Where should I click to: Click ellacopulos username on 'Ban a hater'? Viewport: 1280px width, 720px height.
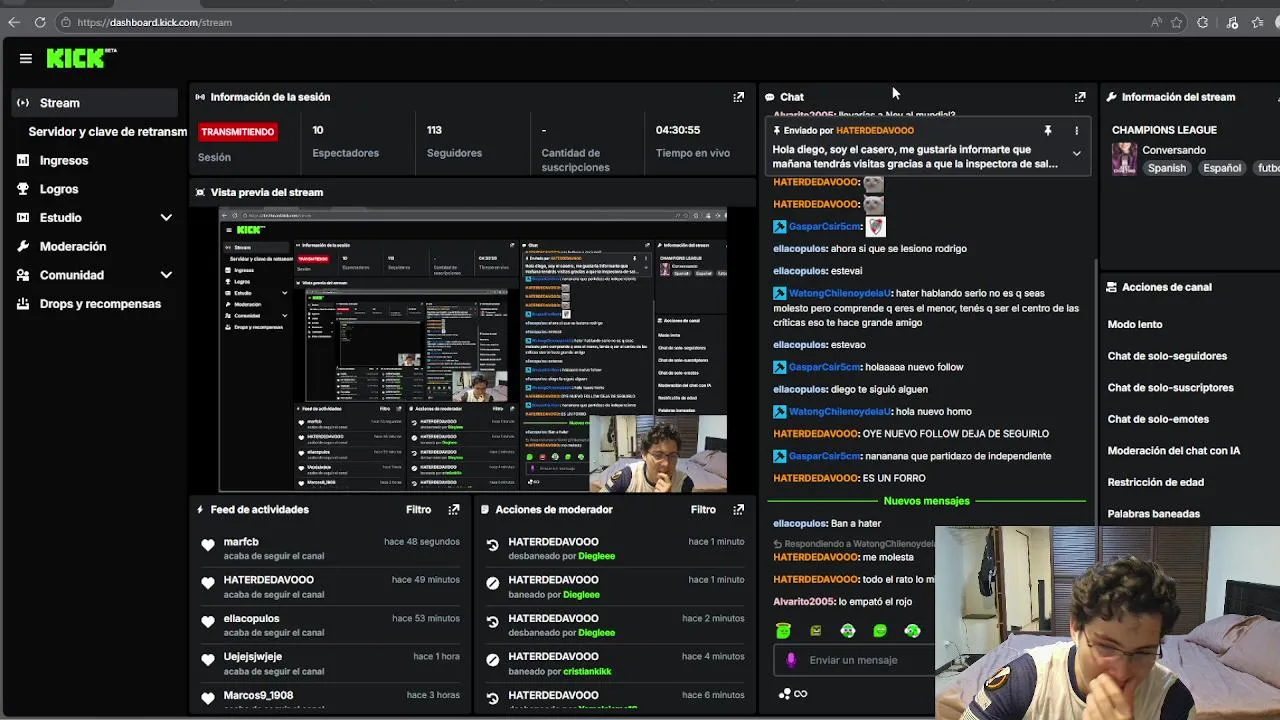800,523
